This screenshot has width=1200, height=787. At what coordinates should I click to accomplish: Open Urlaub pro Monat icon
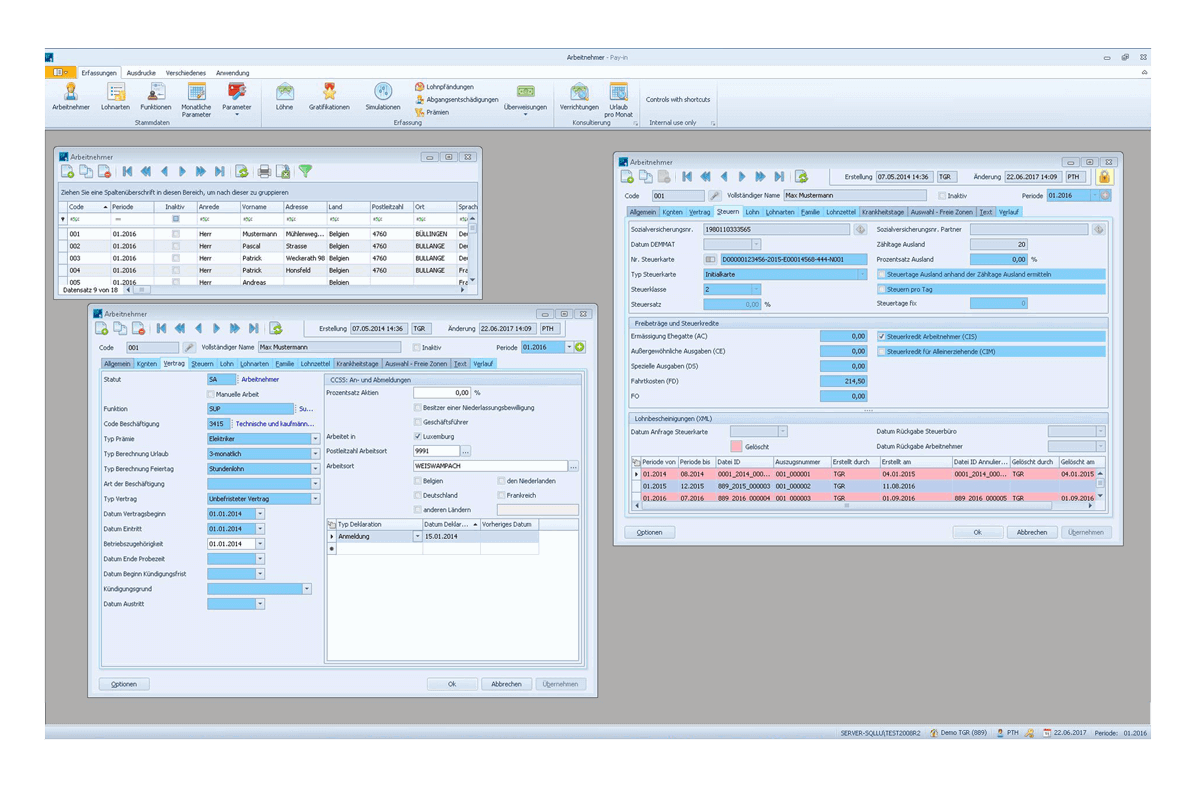pos(619,99)
